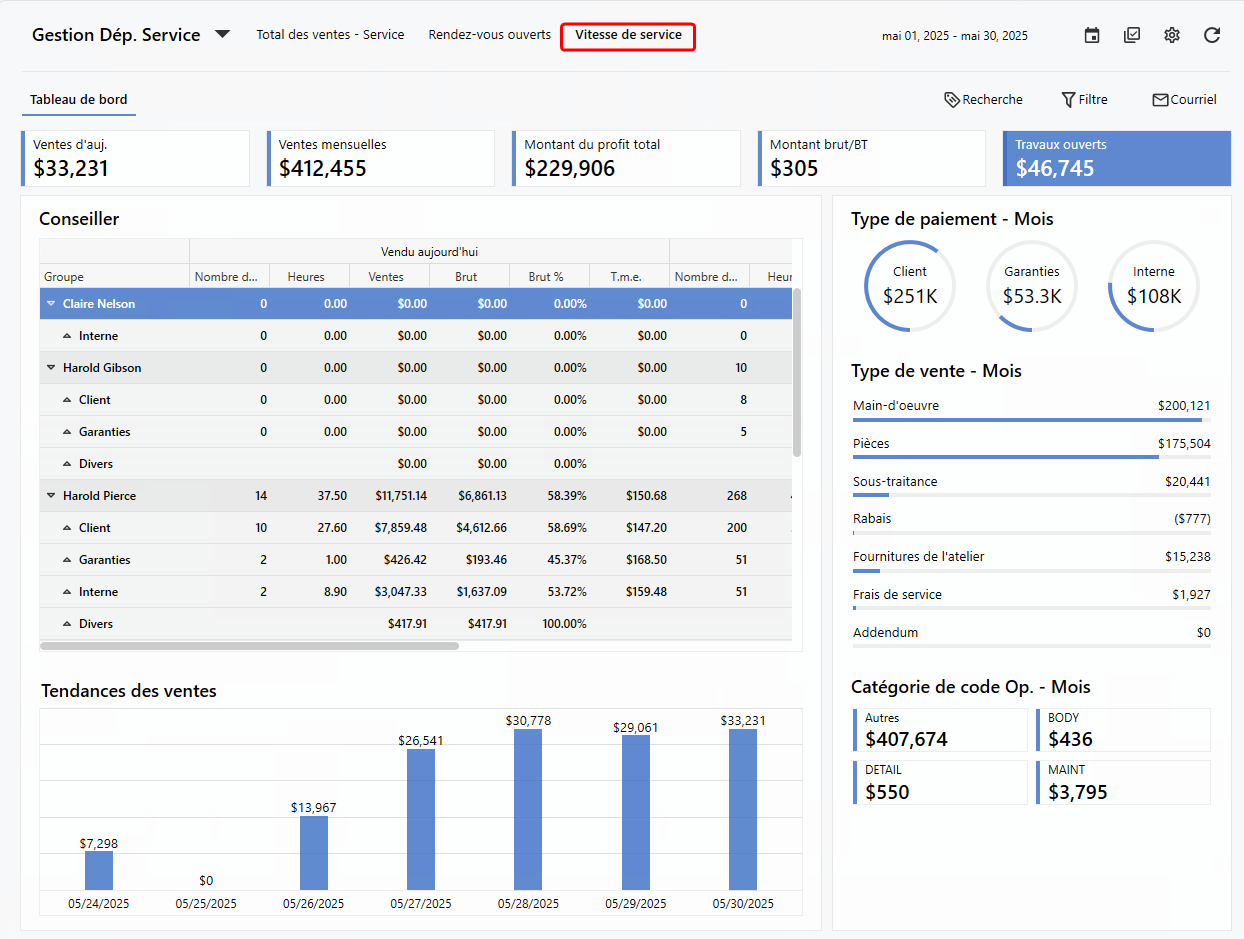Click the Recherche tag icon

pos(952,100)
